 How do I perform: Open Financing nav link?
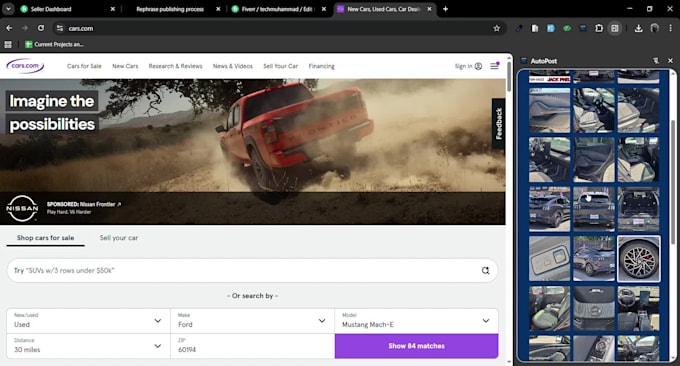tap(321, 66)
